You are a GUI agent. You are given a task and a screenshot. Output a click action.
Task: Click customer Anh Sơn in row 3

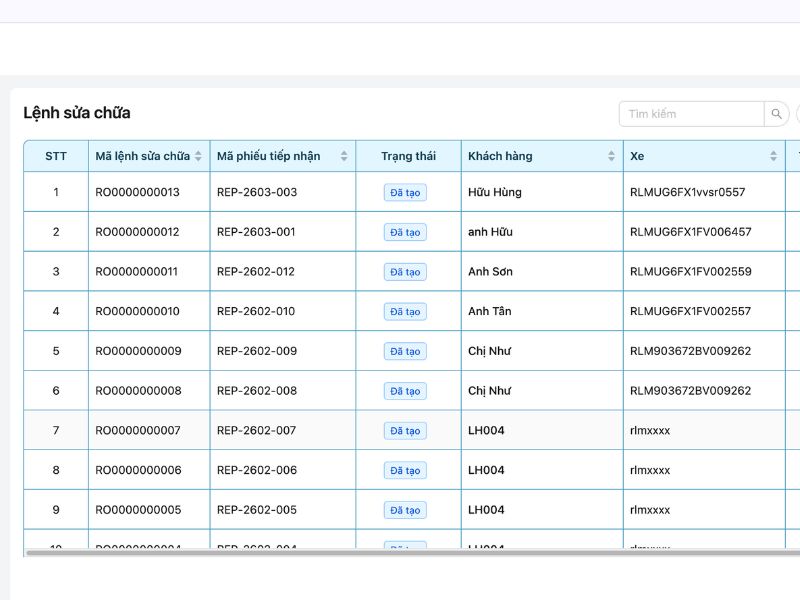[490, 272]
